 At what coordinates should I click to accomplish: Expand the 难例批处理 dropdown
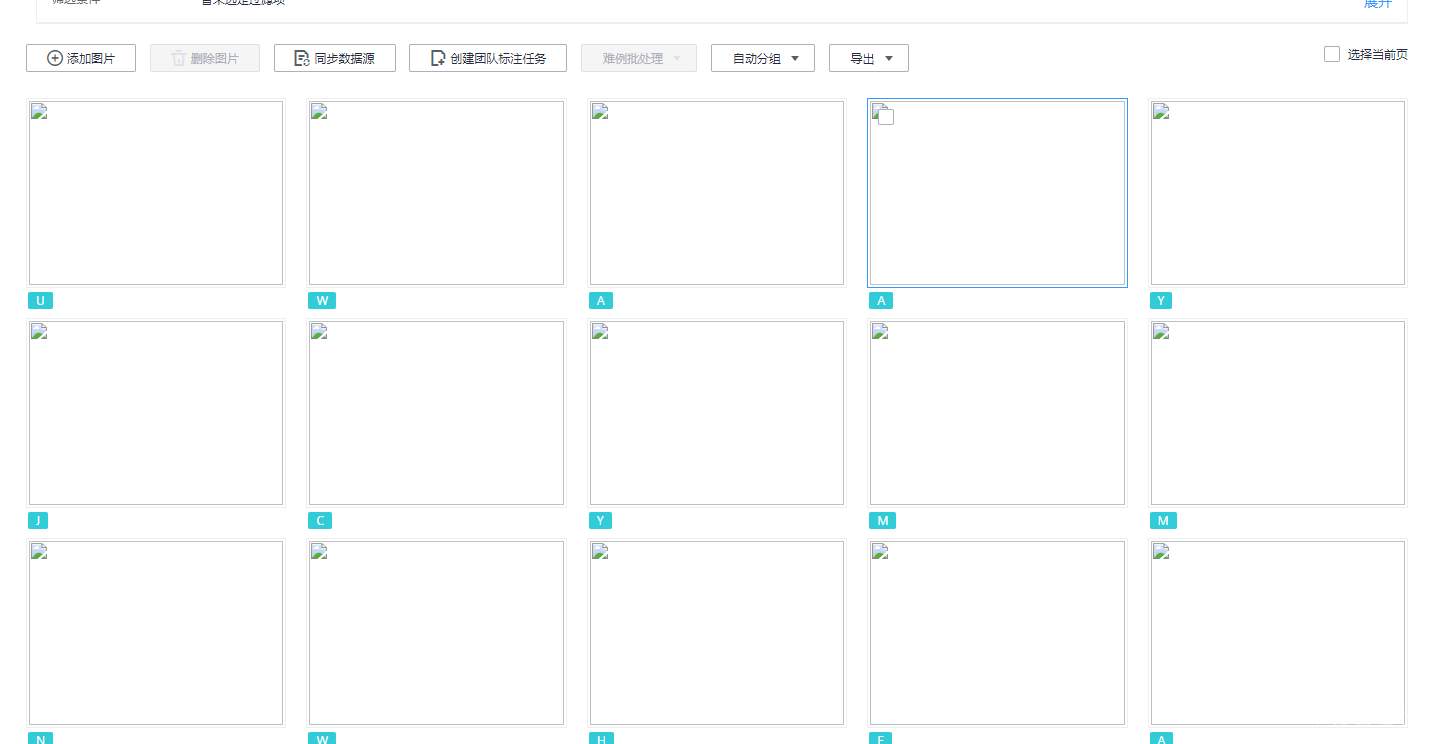click(x=639, y=58)
